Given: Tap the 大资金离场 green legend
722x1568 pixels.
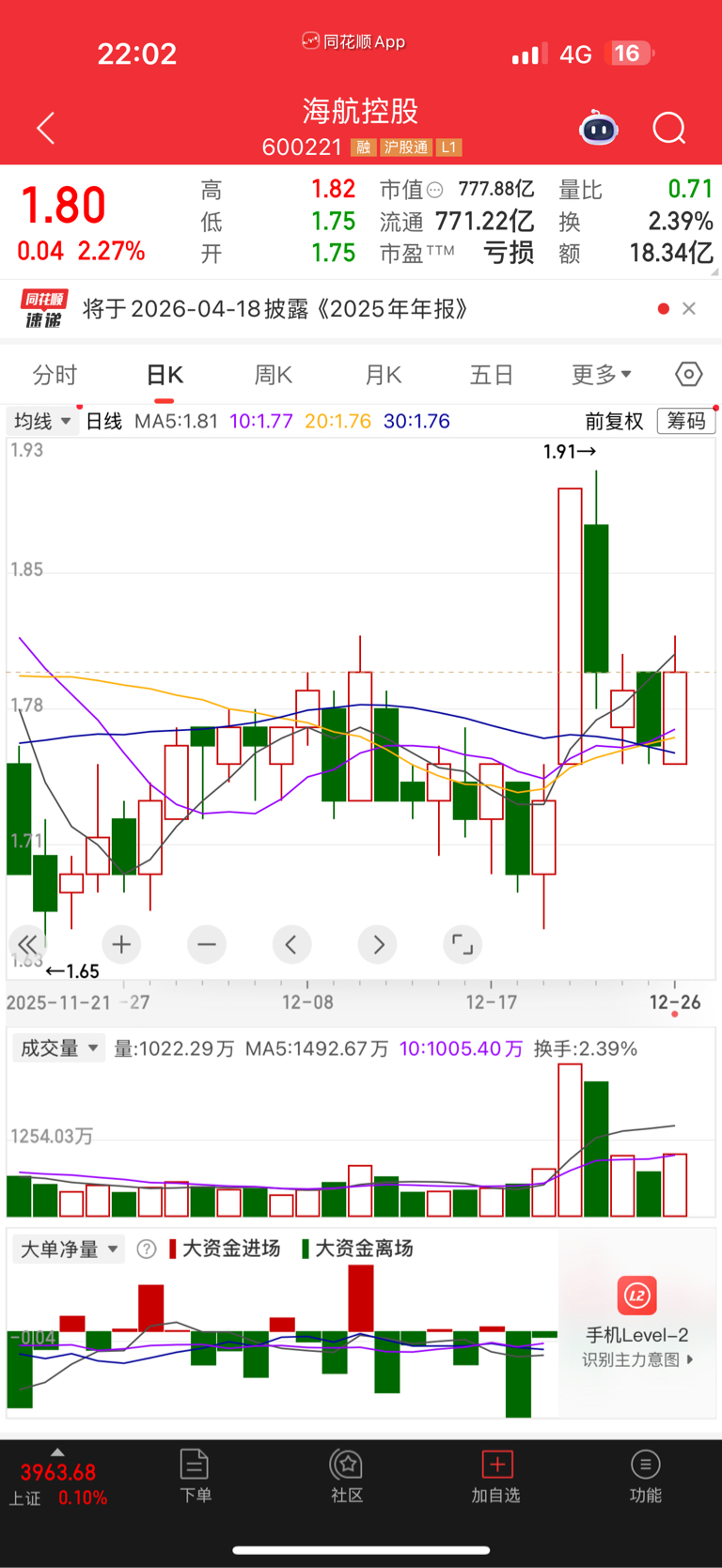Looking at the screenshot, I should [357, 1249].
